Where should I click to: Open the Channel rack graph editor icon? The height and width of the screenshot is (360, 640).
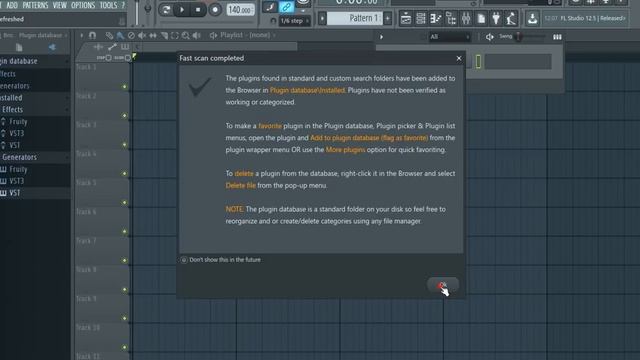(x=557, y=37)
